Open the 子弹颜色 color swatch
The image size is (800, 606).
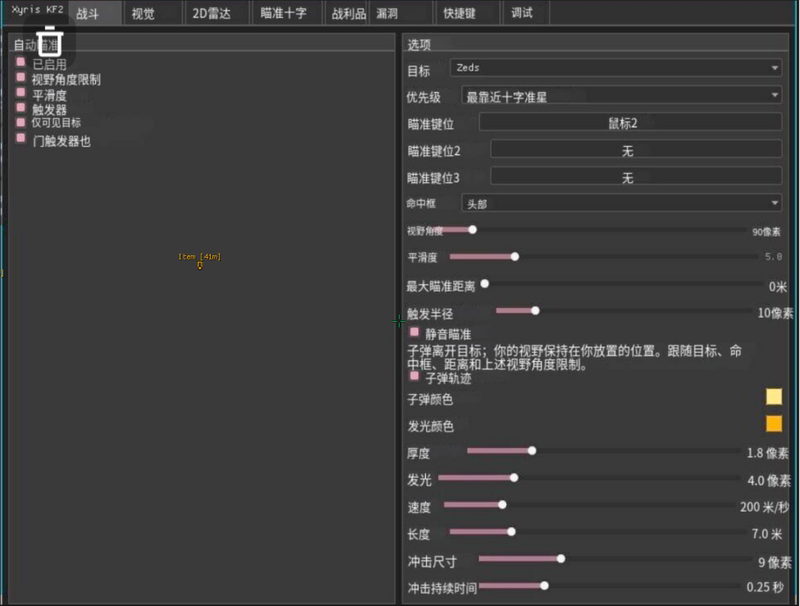click(x=774, y=397)
